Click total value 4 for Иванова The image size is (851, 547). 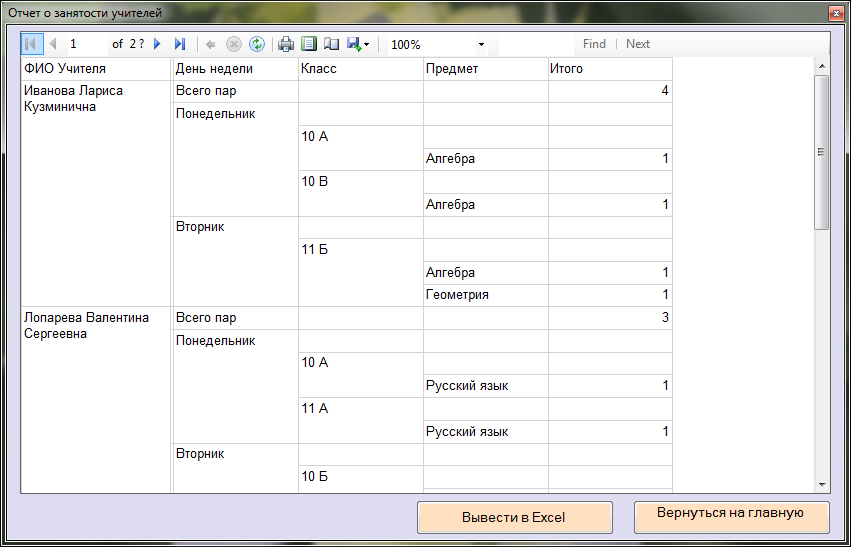tap(611, 91)
